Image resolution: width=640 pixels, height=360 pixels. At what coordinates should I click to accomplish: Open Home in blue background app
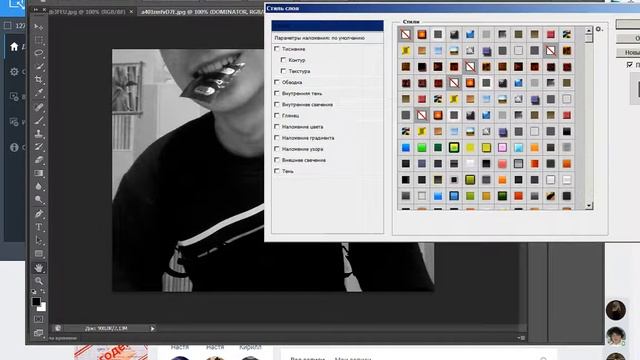pos(14,47)
